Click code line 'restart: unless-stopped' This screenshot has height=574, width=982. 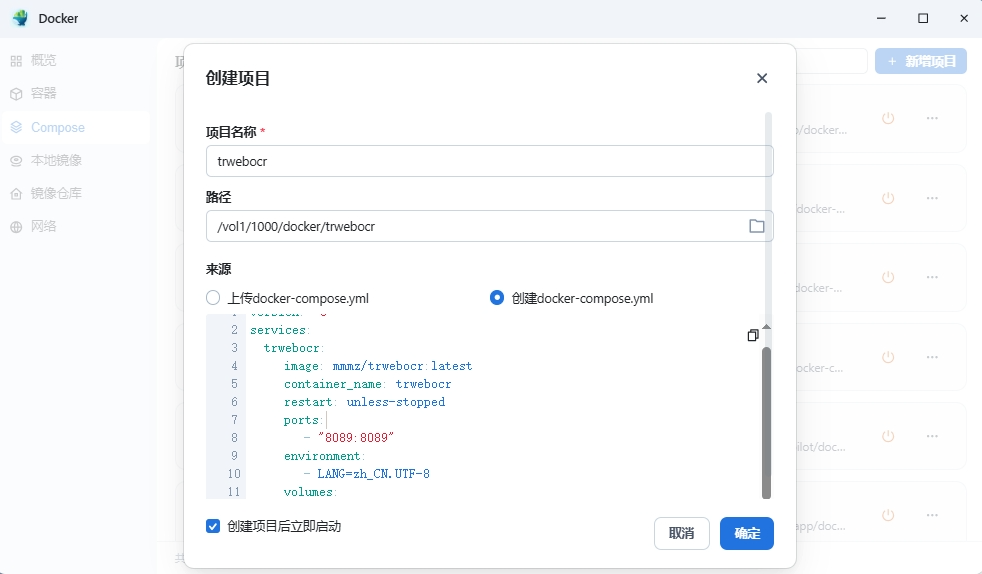[x=364, y=402]
